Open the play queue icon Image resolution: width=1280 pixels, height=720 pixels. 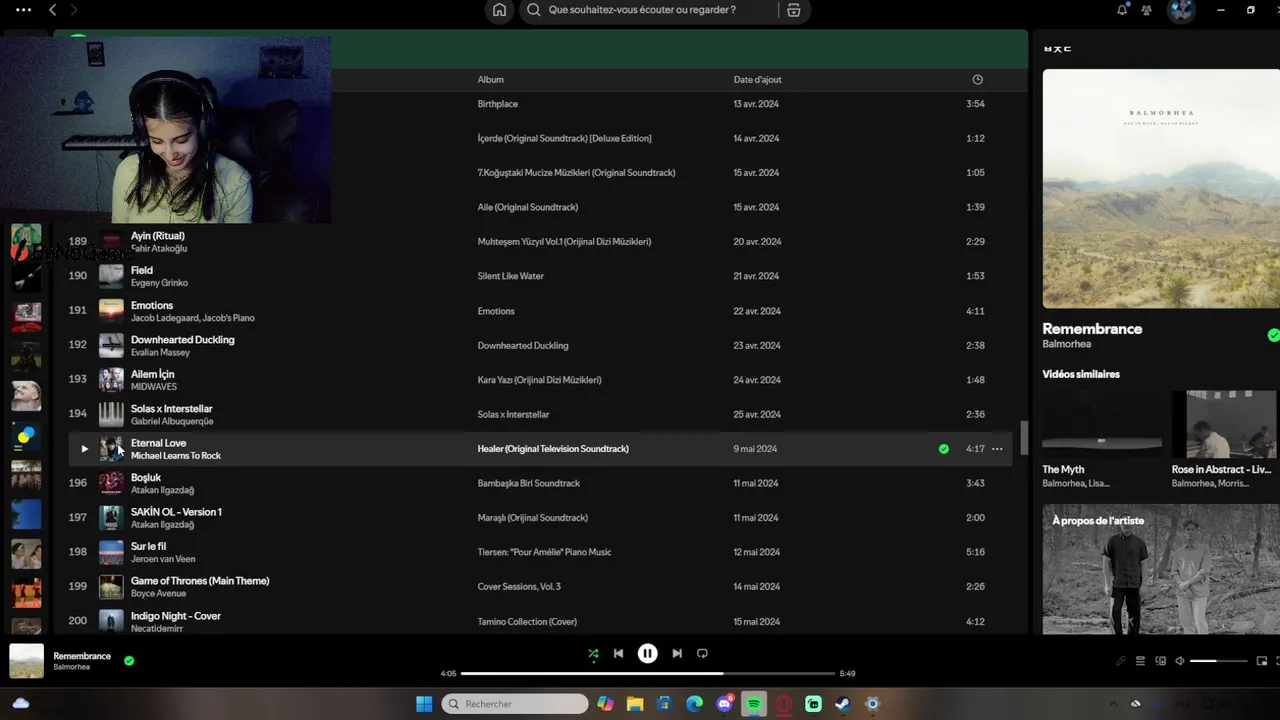pos(1140,661)
